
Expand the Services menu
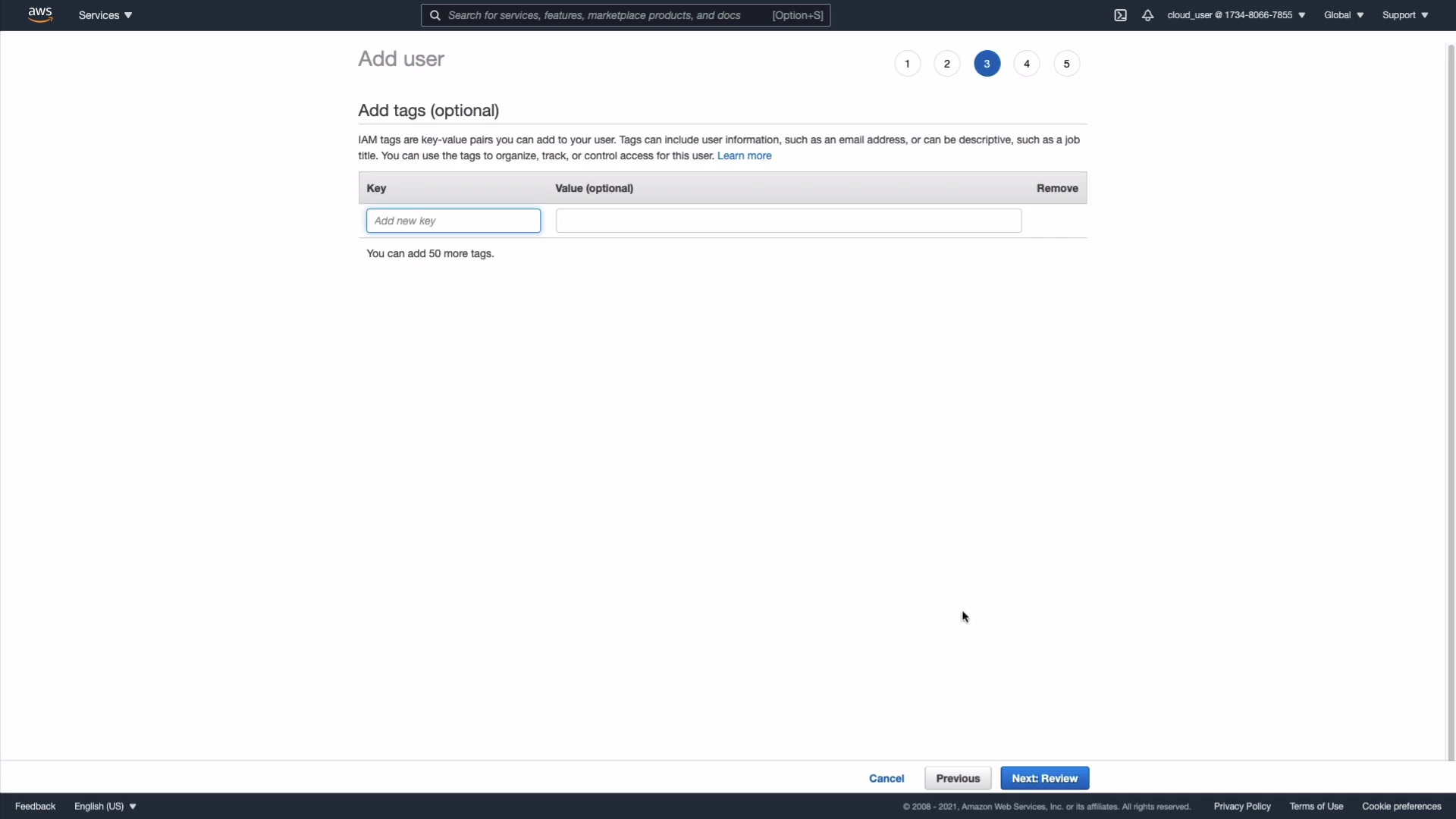(x=105, y=15)
